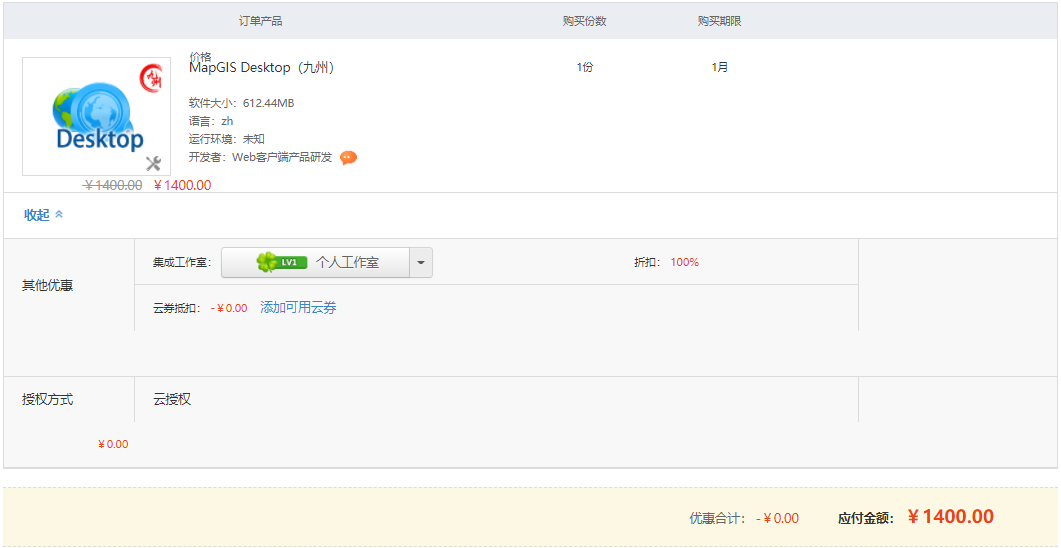The width and height of the screenshot is (1061, 548).
Task: Collapse details with the 收起 link
Action: coord(37,215)
